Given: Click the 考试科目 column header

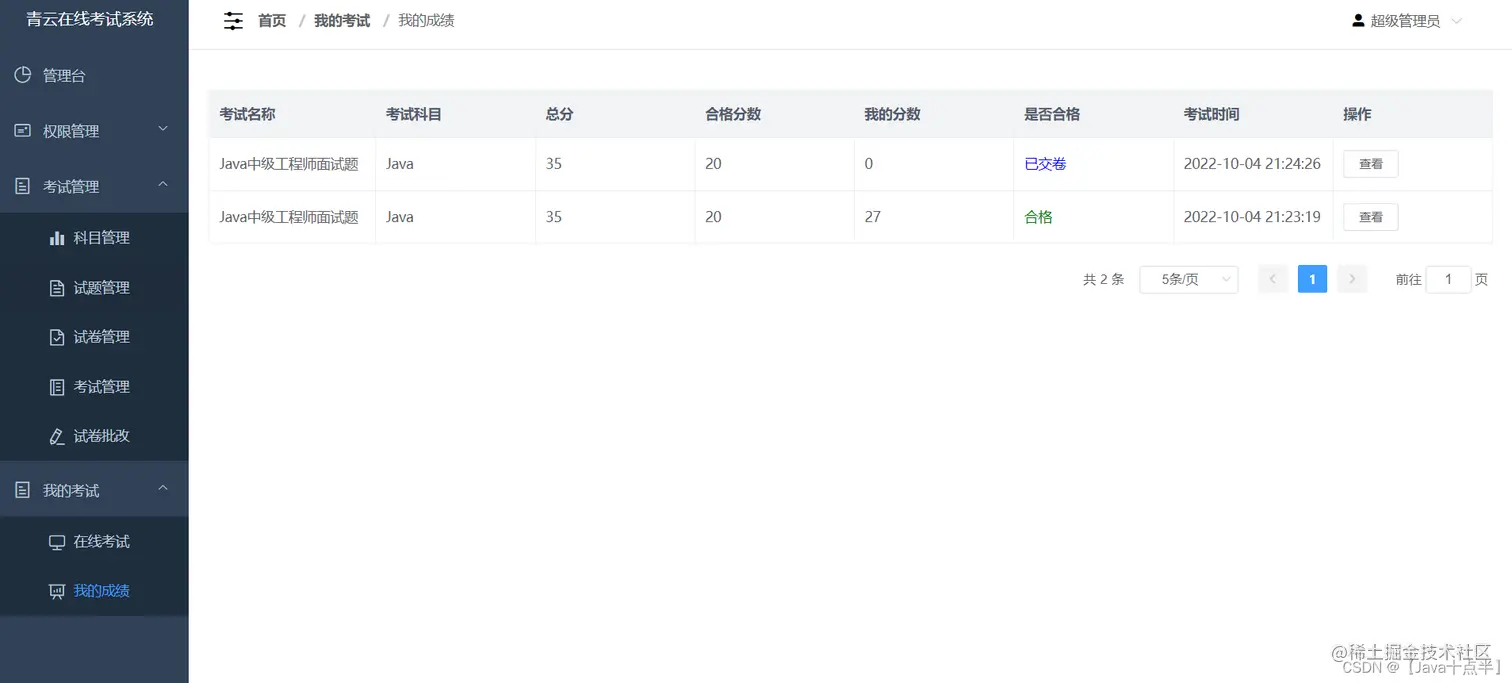Looking at the screenshot, I should (x=413, y=114).
